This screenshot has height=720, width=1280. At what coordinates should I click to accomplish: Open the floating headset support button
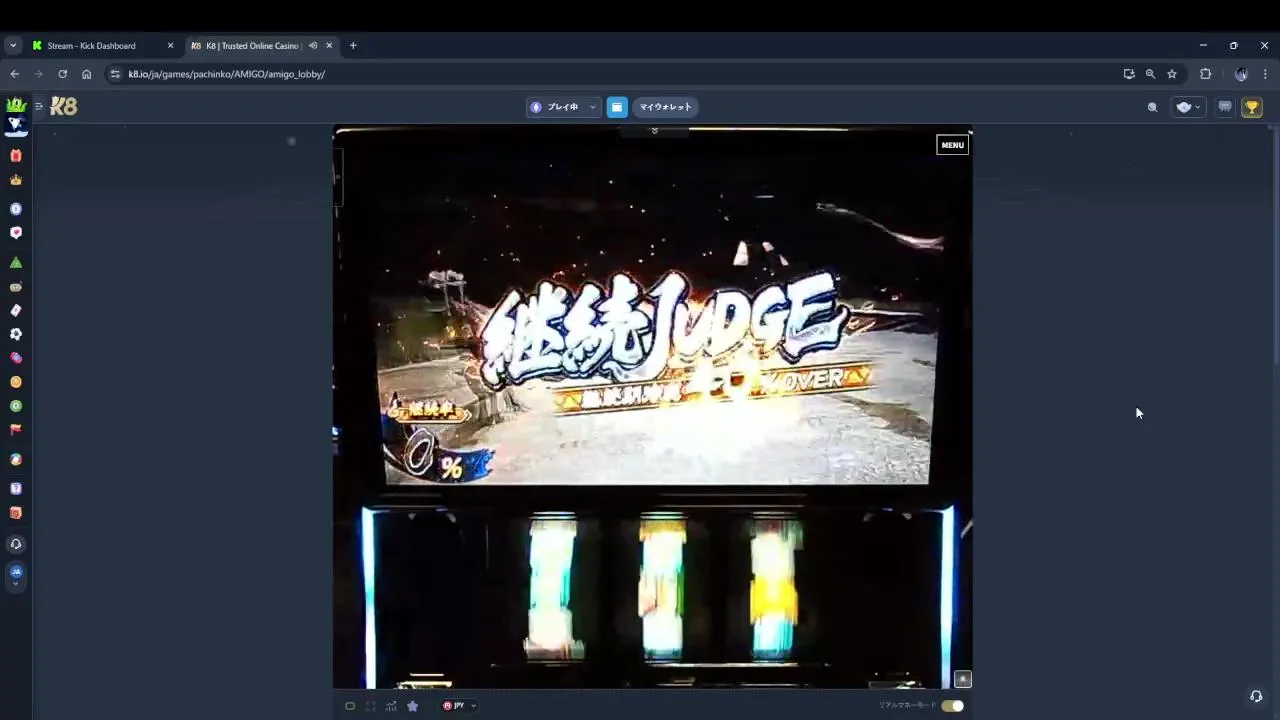[x=1256, y=696]
